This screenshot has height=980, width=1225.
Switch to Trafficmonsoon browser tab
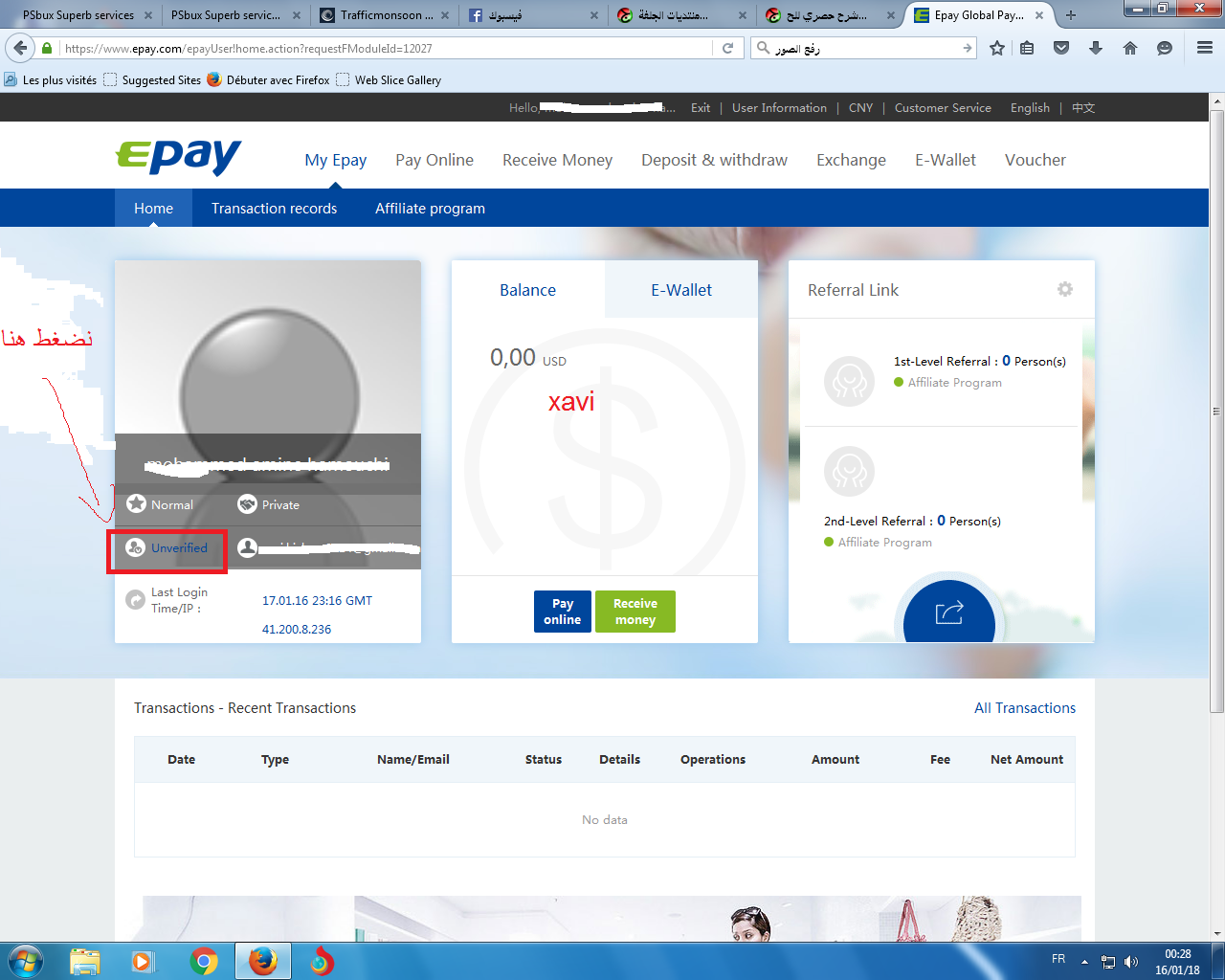[386, 15]
